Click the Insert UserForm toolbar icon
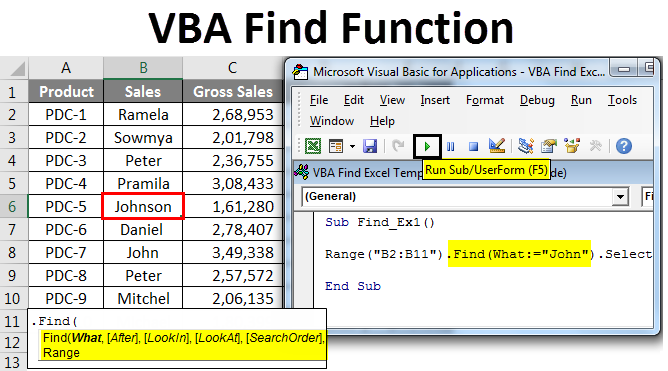668x371 pixels. pyautogui.click(x=336, y=147)
